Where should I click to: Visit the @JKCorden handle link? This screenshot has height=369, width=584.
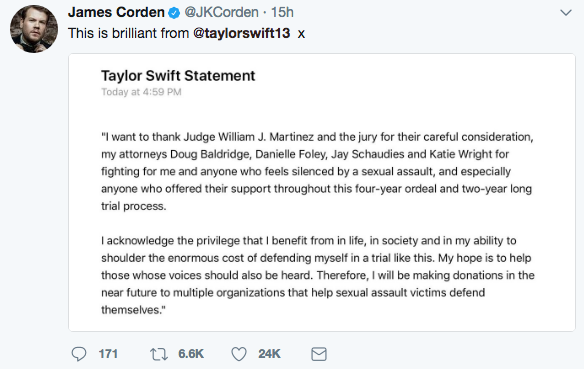pyautogui.click(x=221, y=12)
